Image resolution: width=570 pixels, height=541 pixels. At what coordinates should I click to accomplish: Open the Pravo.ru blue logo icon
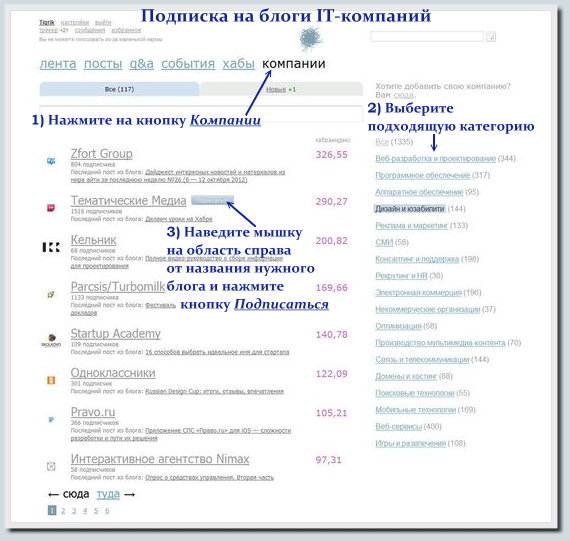click(51, 420)
